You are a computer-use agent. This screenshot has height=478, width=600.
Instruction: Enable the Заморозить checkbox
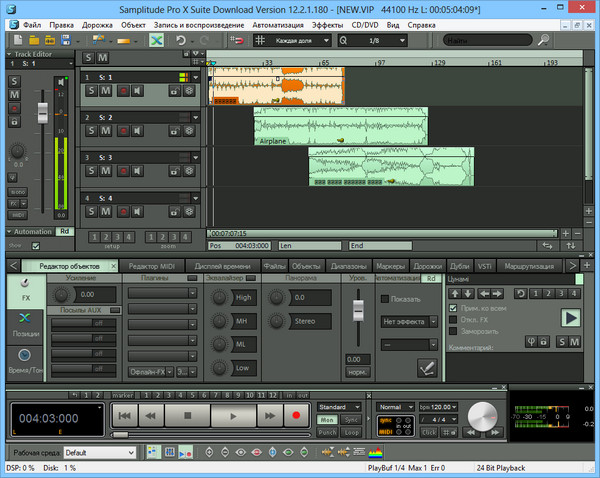[x=453, y=331]
